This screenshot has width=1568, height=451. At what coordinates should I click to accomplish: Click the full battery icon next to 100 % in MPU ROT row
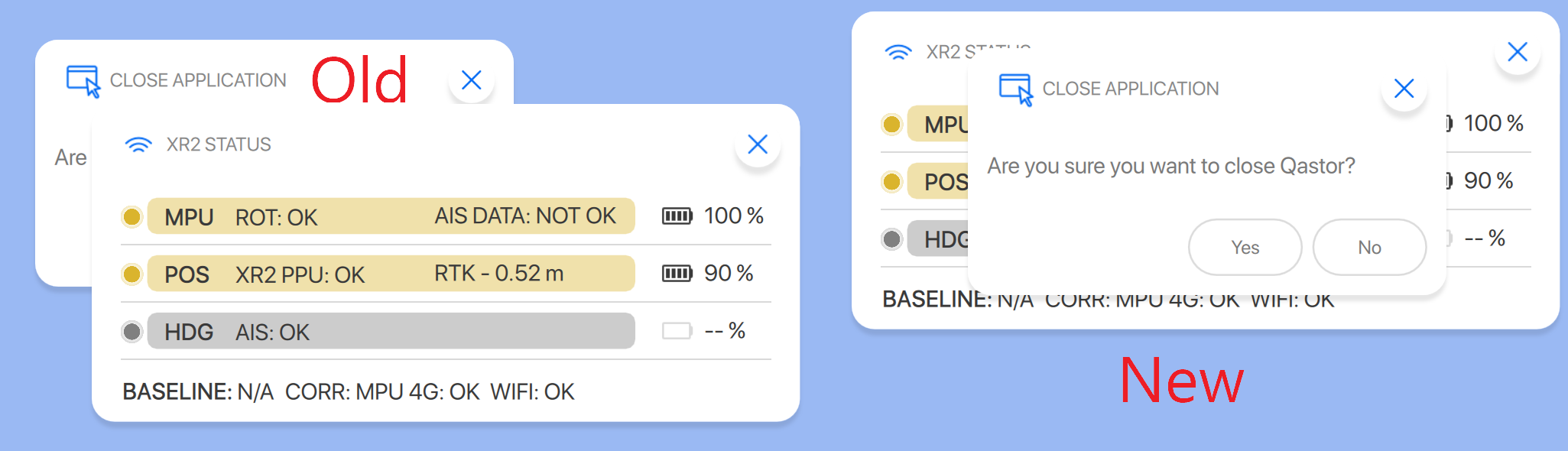(677, 216)
